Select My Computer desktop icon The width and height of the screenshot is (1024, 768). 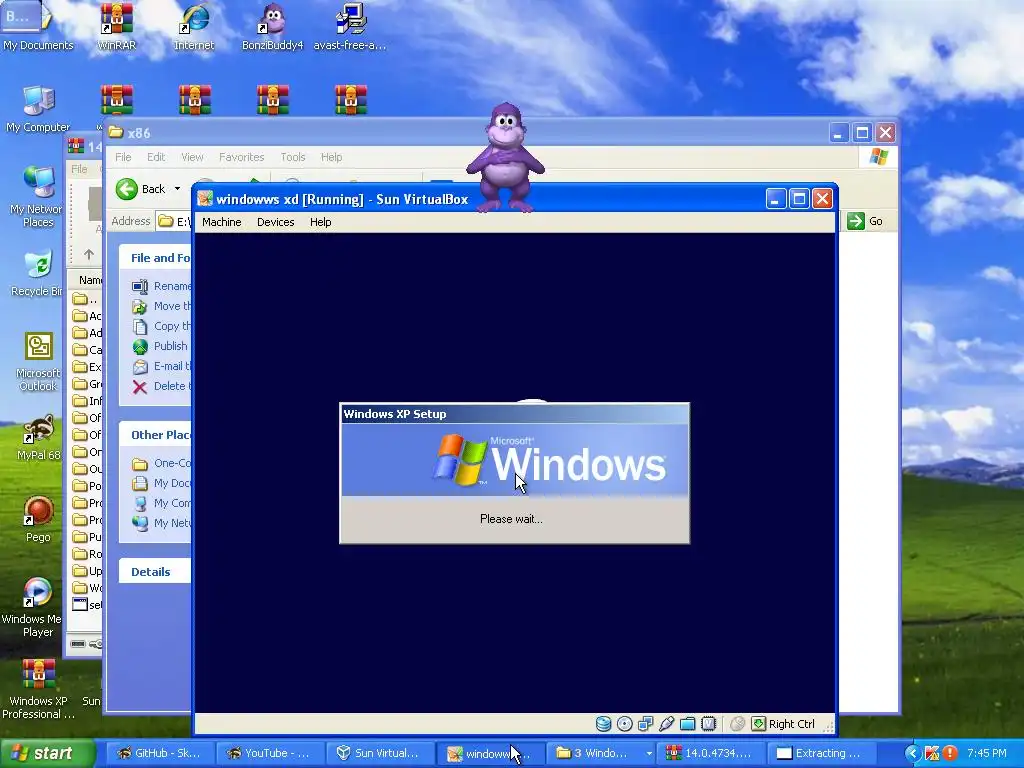pos(38,108)
